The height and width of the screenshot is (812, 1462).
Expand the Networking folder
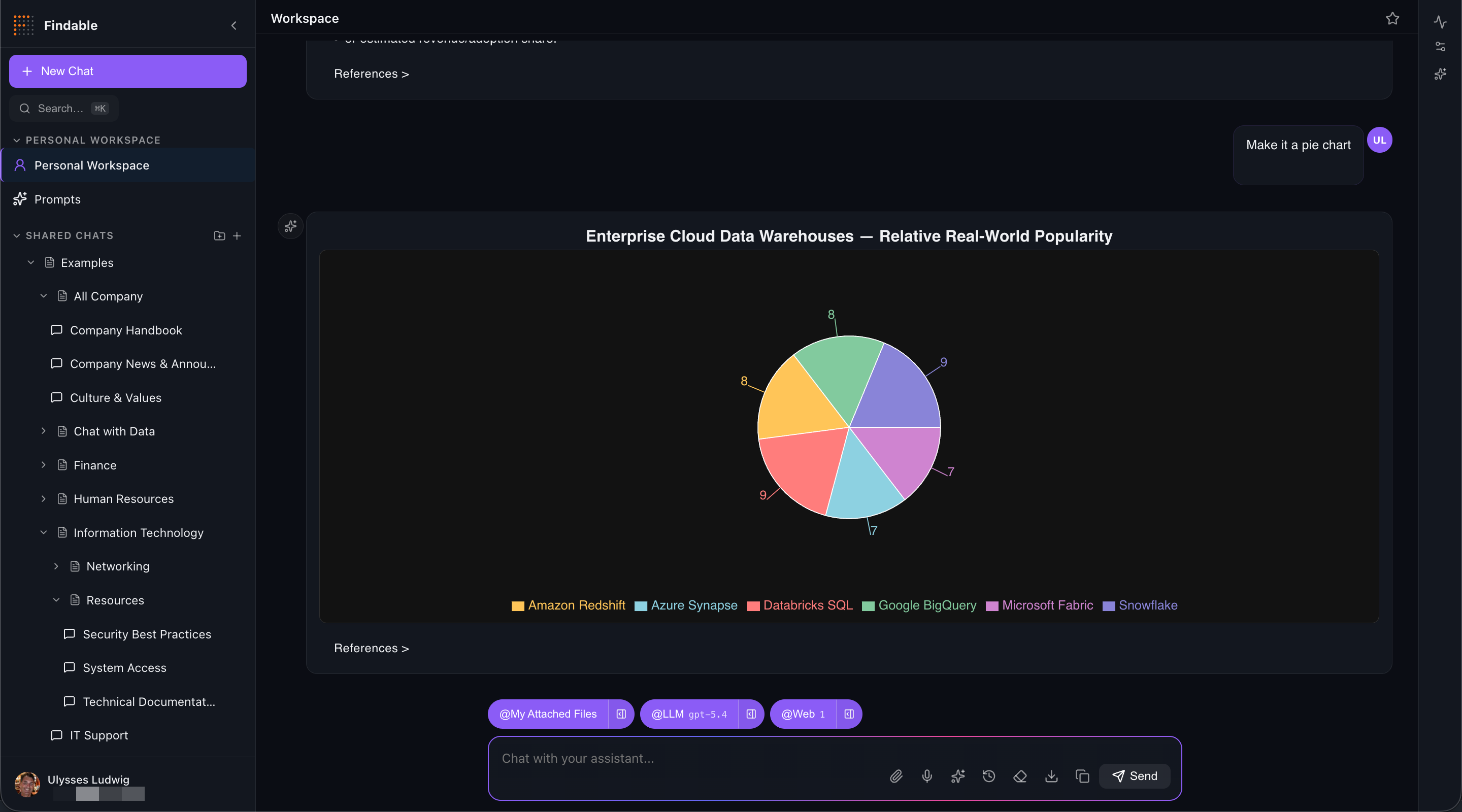[x=56, y=566]
